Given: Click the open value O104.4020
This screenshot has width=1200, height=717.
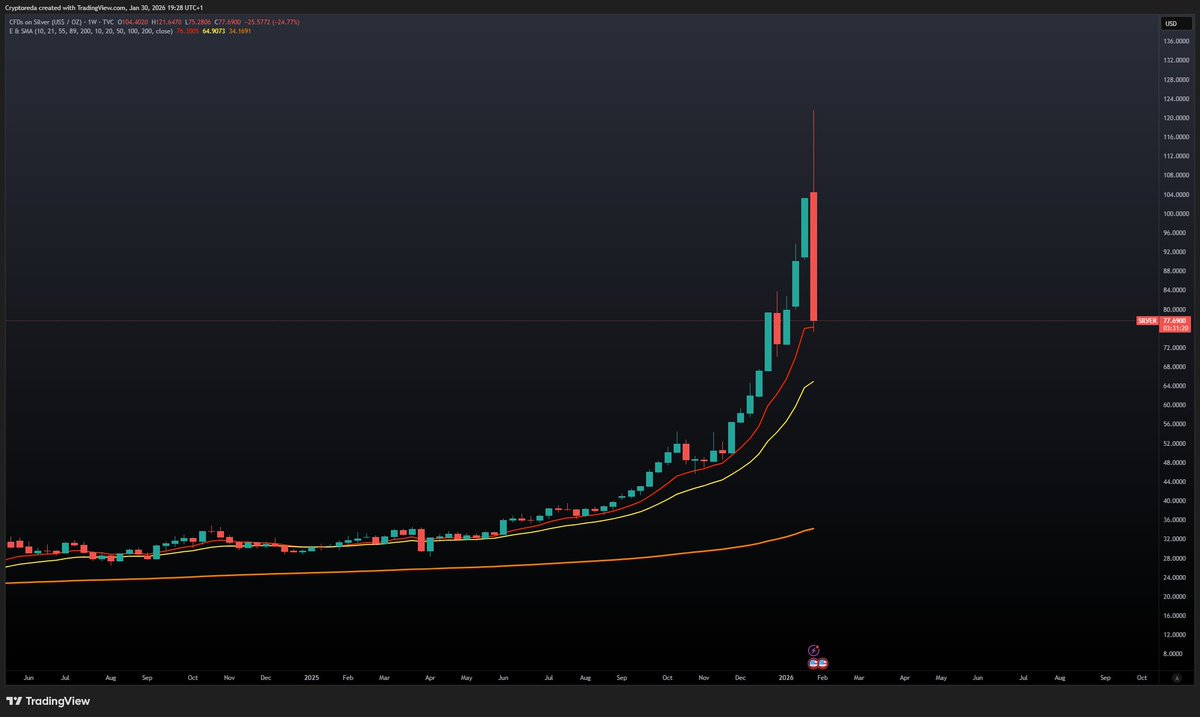Looking at the screenshot, I should tap(133, 22).
